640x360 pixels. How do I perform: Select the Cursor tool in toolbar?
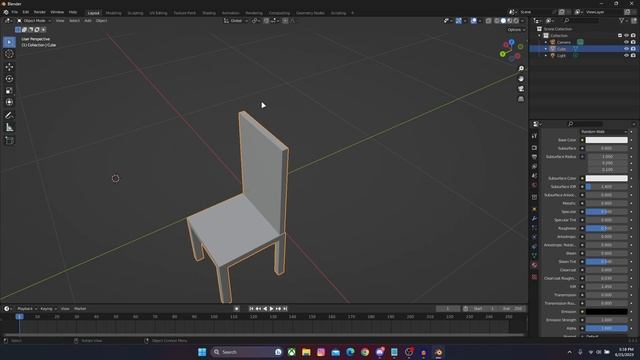pos(9,54)
